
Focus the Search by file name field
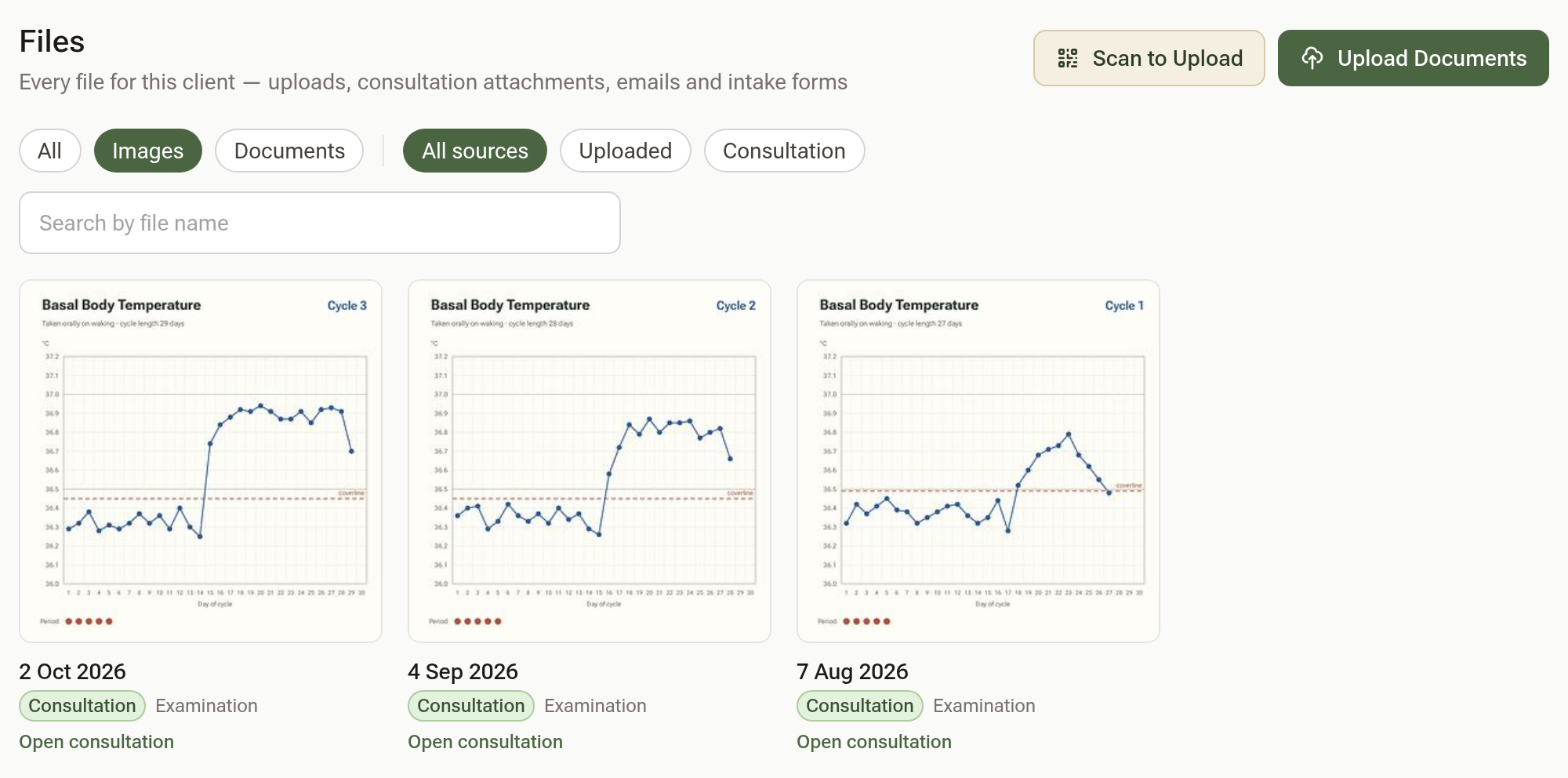click(x=320, y=223)
